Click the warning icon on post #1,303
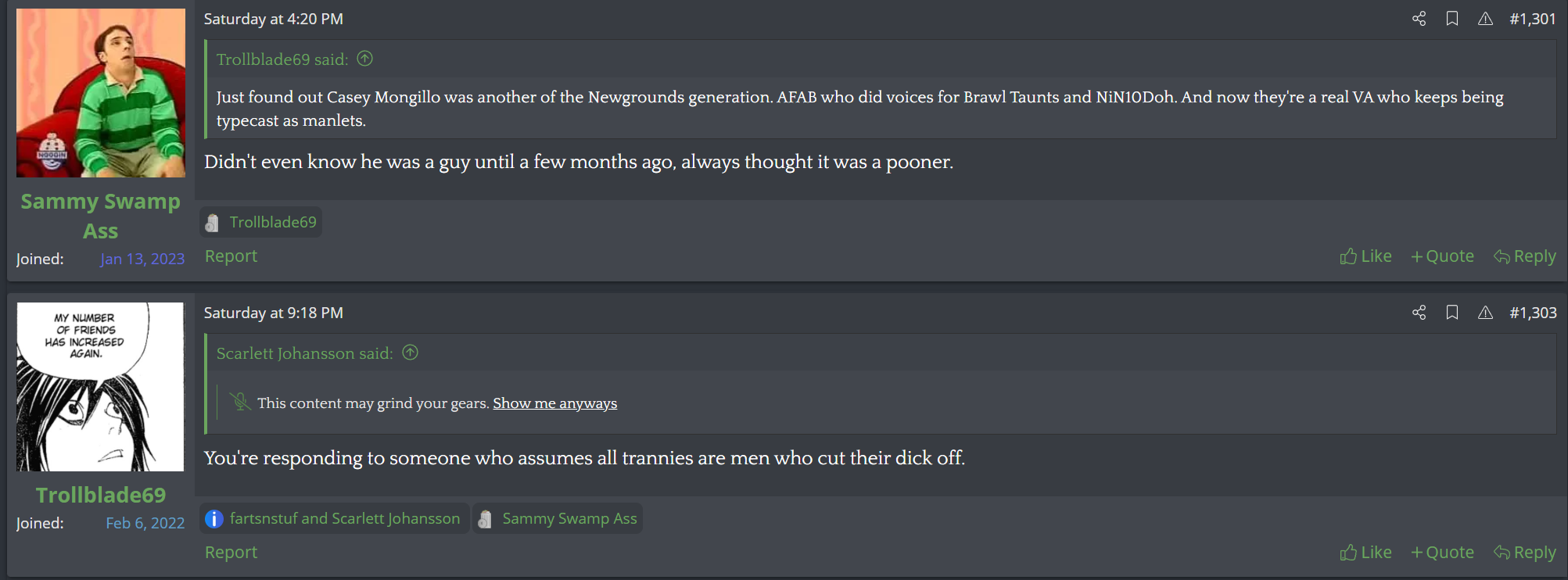Image resolution: width=1568 pixels, height=580 pixels. 1485,313
